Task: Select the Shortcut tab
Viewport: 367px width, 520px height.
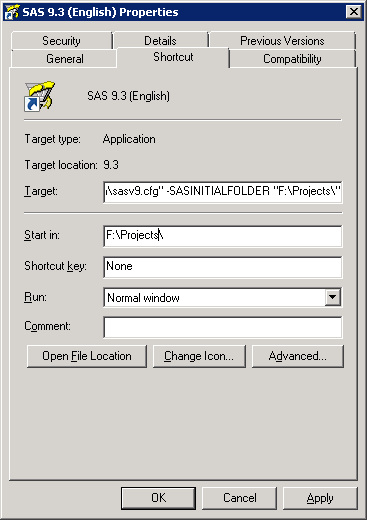Action: (173, 57)
